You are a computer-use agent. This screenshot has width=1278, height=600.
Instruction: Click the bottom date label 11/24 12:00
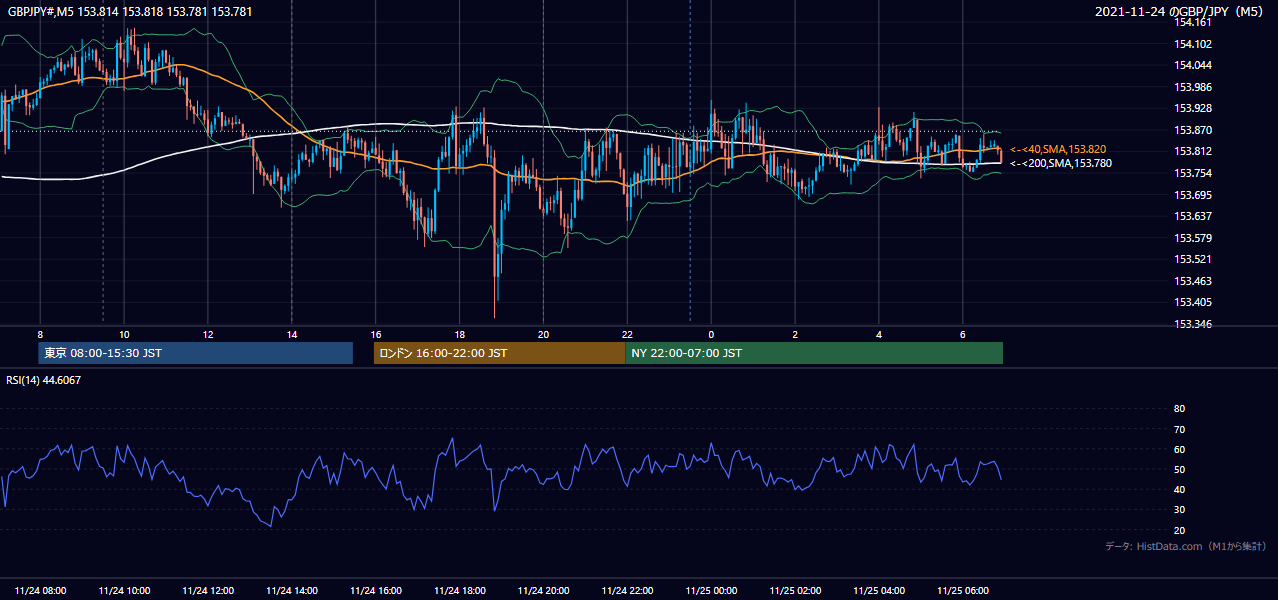point(208,590)
